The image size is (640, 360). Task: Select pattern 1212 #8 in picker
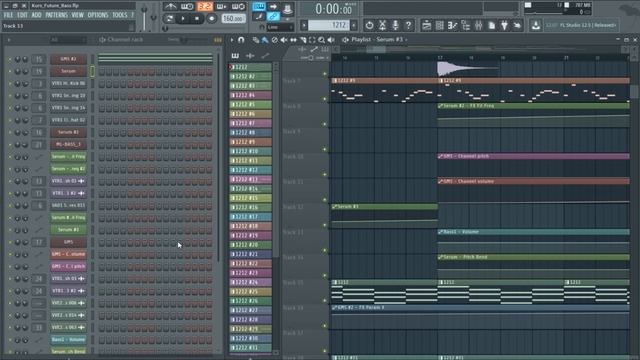pos(250,133)
